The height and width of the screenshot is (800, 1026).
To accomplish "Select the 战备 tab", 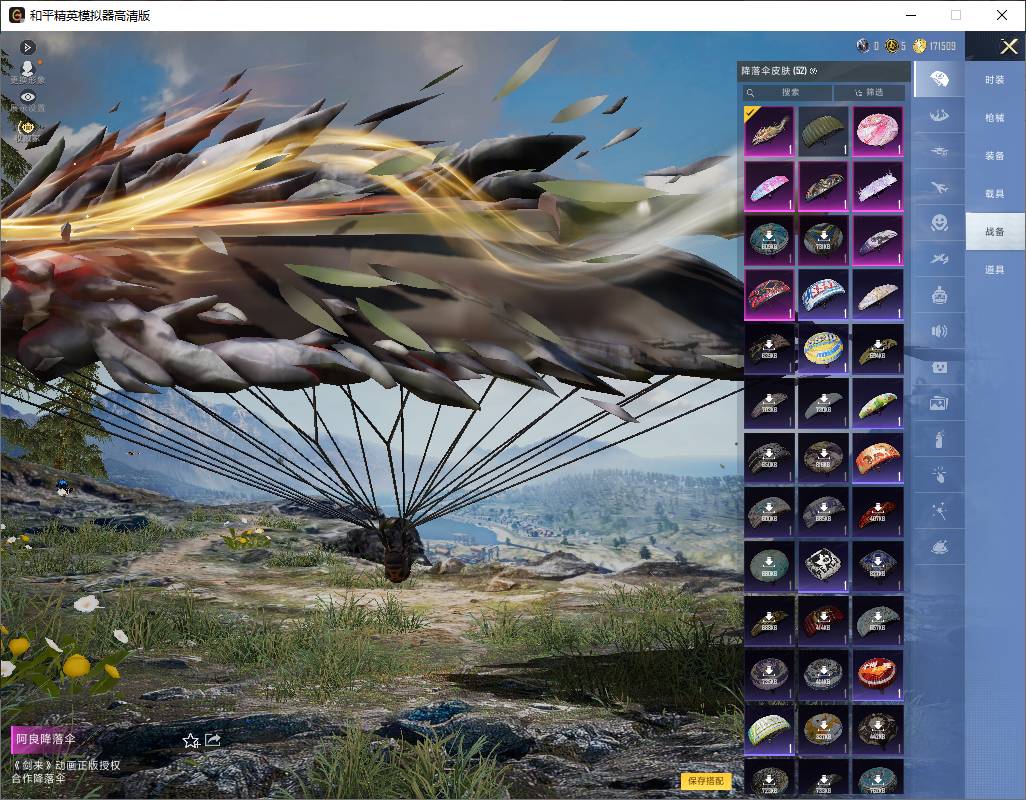I will point(995,232).
